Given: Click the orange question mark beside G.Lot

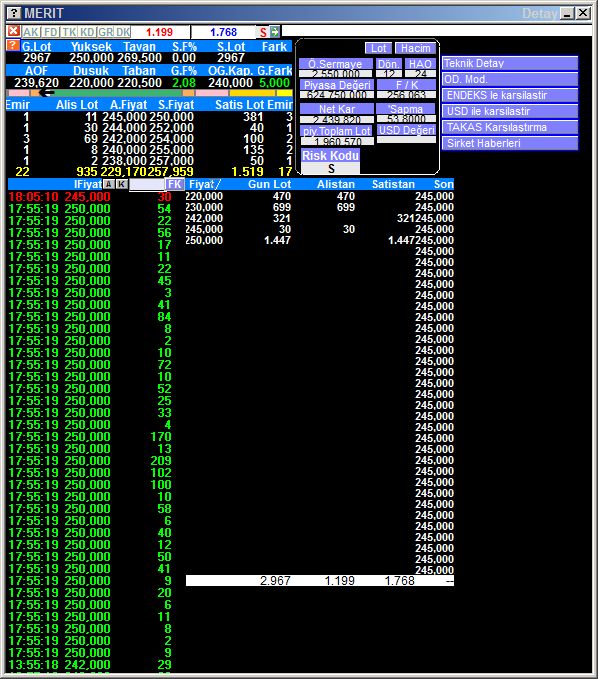Looking at the screenshot, I should click(x=13, y=45).
